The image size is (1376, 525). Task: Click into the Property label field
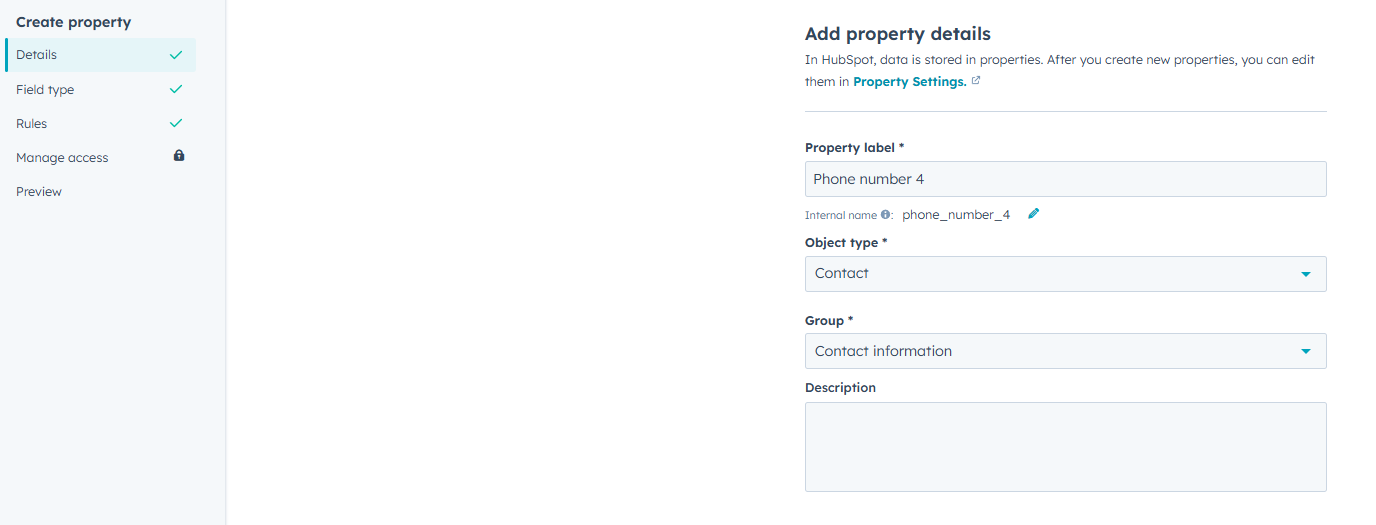pyautogui.click(x=1065, y=179)
